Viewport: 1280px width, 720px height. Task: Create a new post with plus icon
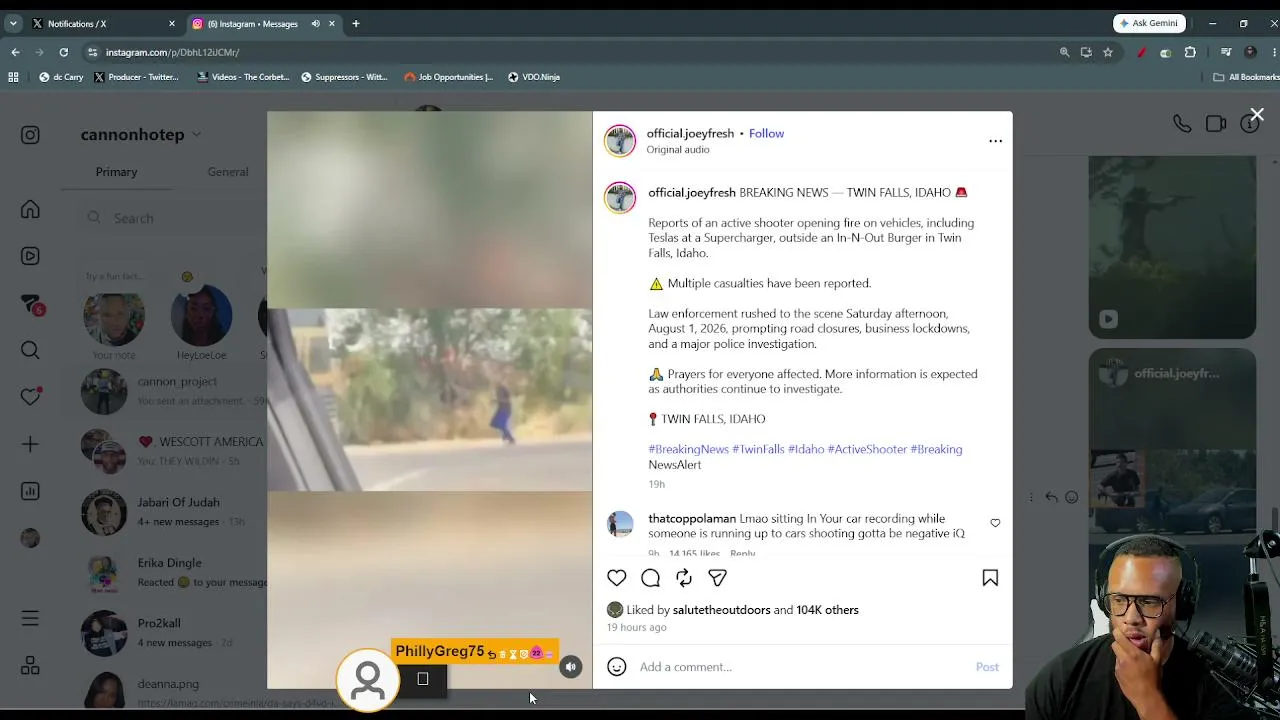click(30, 444)
